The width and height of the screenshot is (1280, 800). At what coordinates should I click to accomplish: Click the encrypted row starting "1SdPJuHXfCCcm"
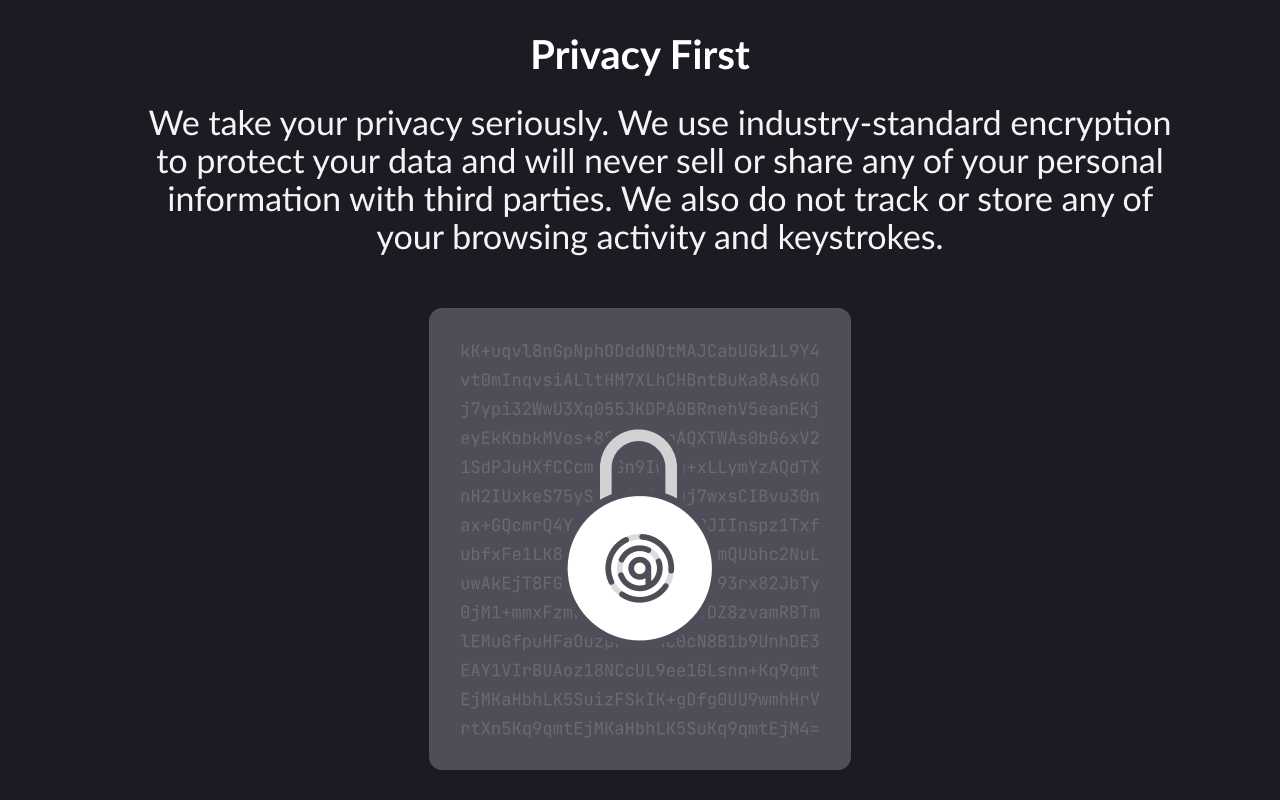(640, 467)
